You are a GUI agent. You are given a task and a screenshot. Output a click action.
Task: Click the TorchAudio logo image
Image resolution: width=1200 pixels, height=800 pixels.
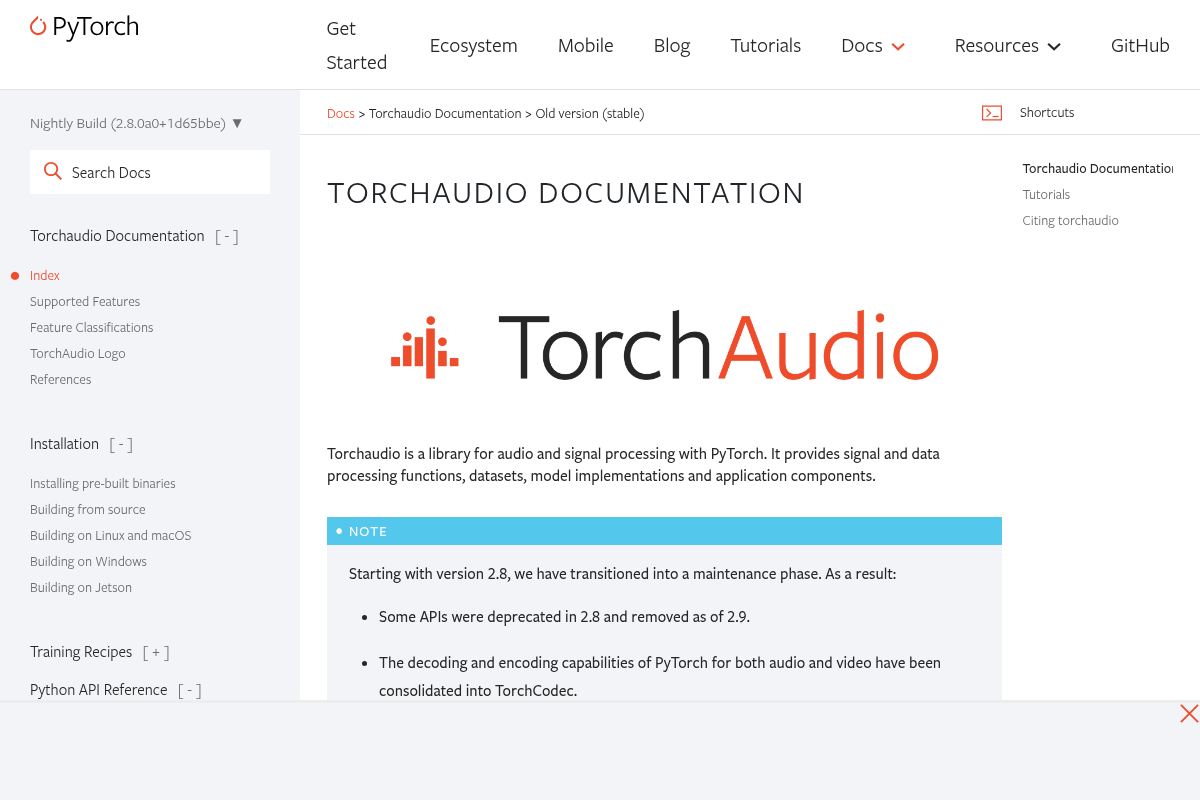pos(664,347)
